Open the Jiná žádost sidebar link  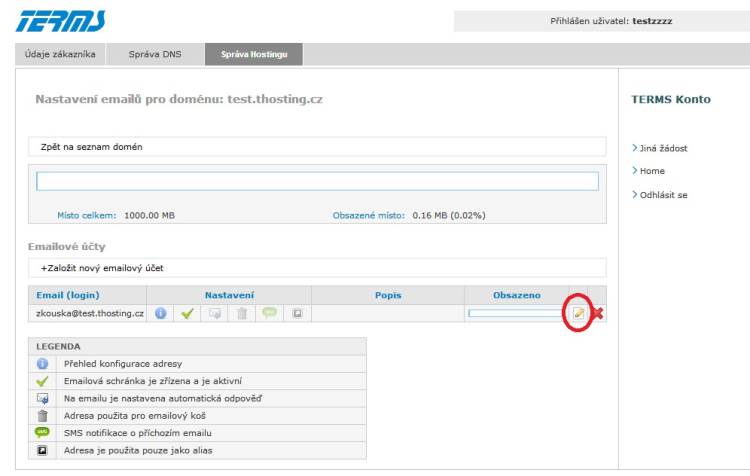point(664,148)
